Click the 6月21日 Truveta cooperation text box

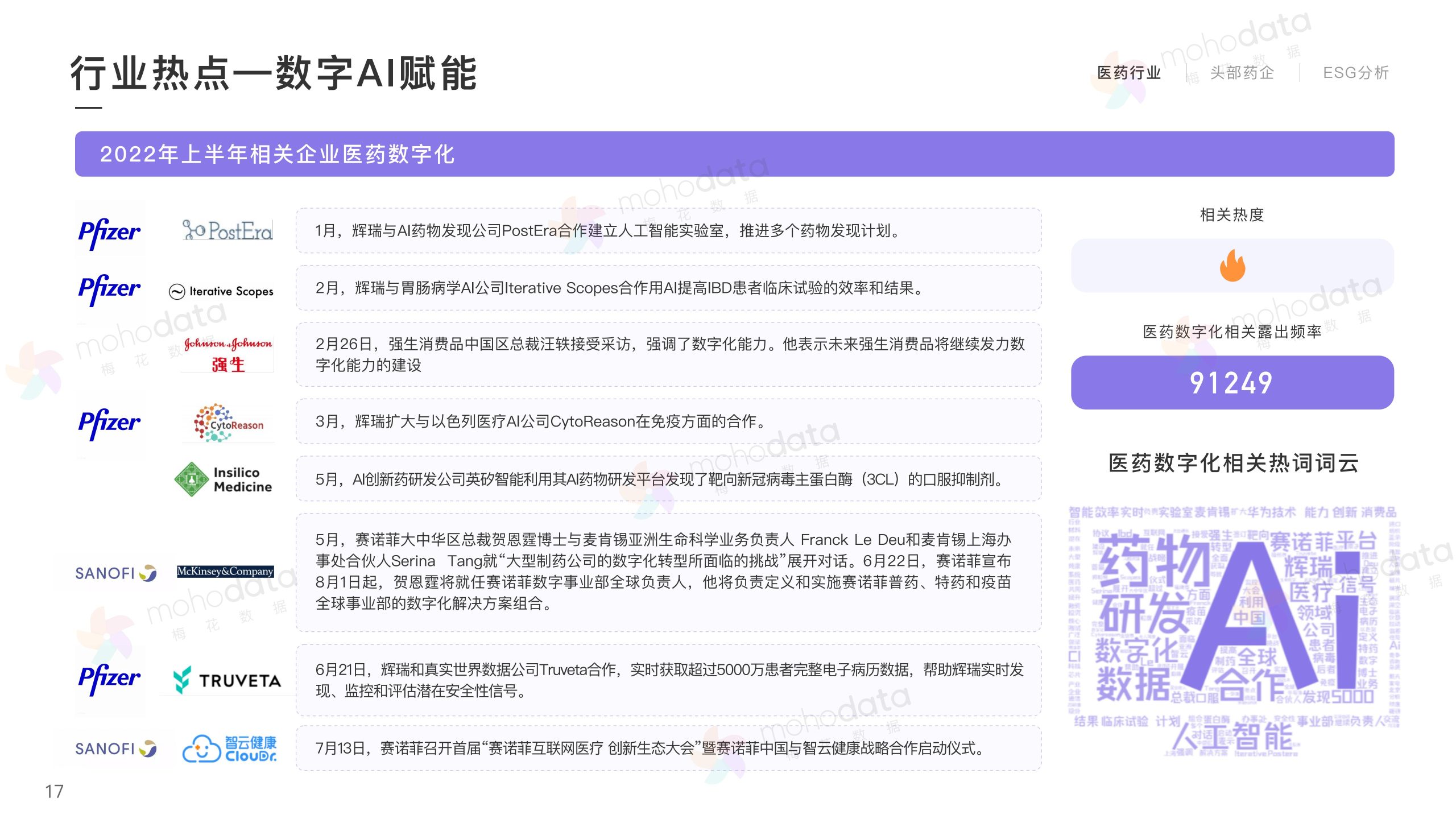coord(668,680)
